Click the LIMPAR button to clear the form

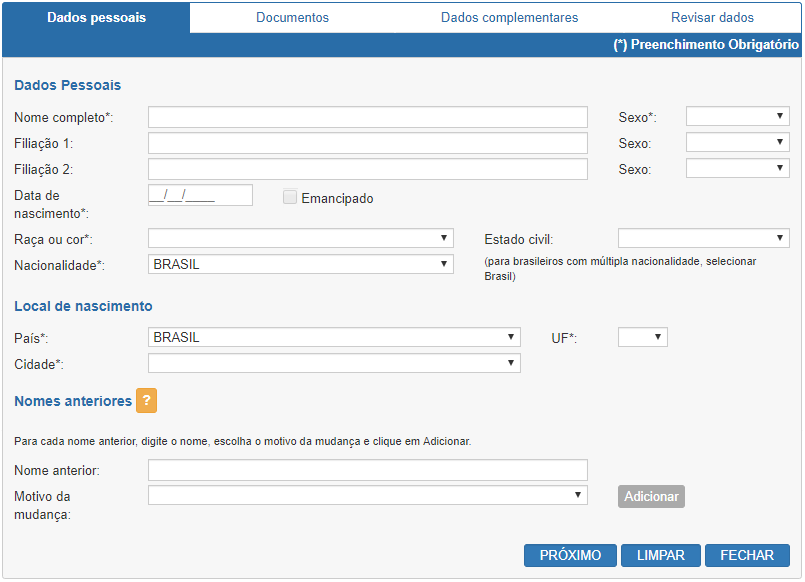tap(661, 555)
